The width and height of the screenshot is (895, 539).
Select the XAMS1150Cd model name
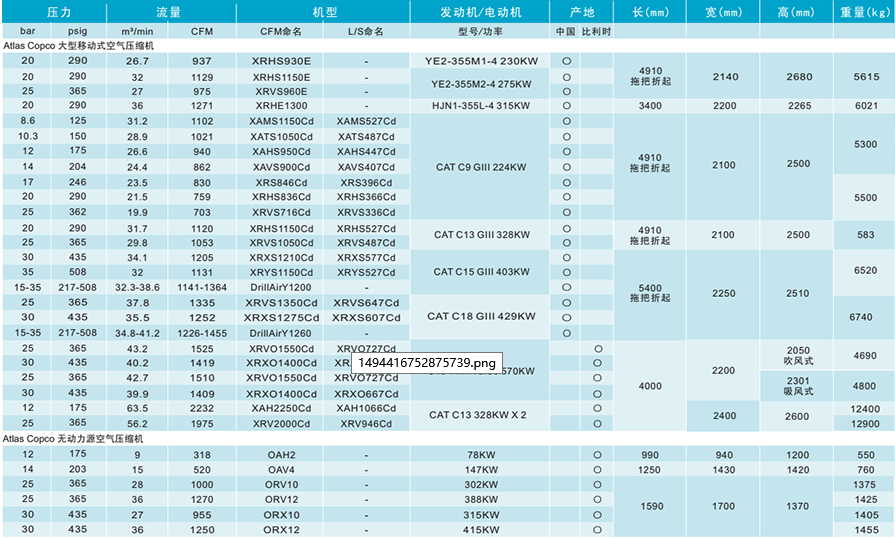(281, 121)
